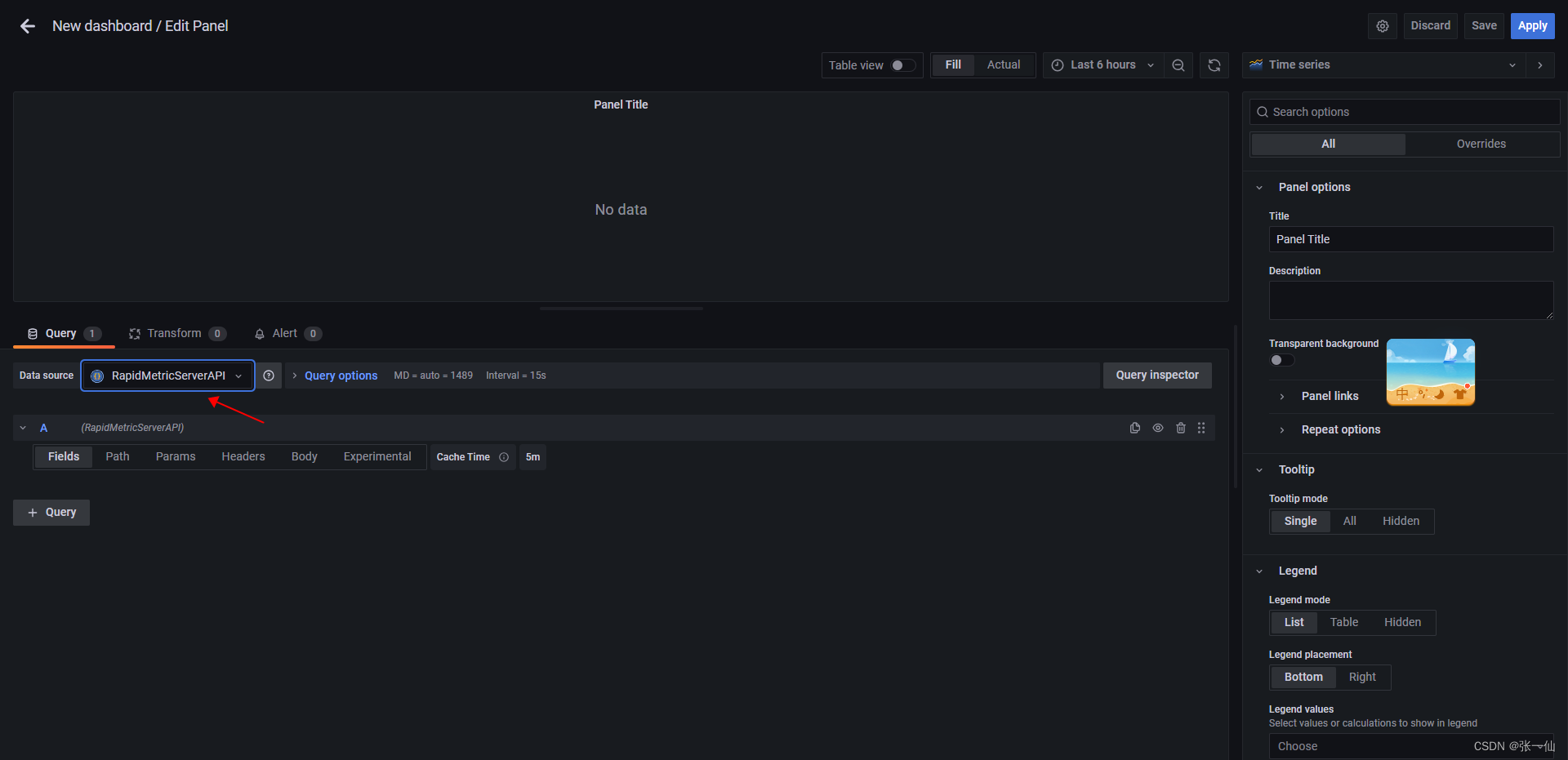
Task: Click the Query inspector button
Action: pos(1156,375)
